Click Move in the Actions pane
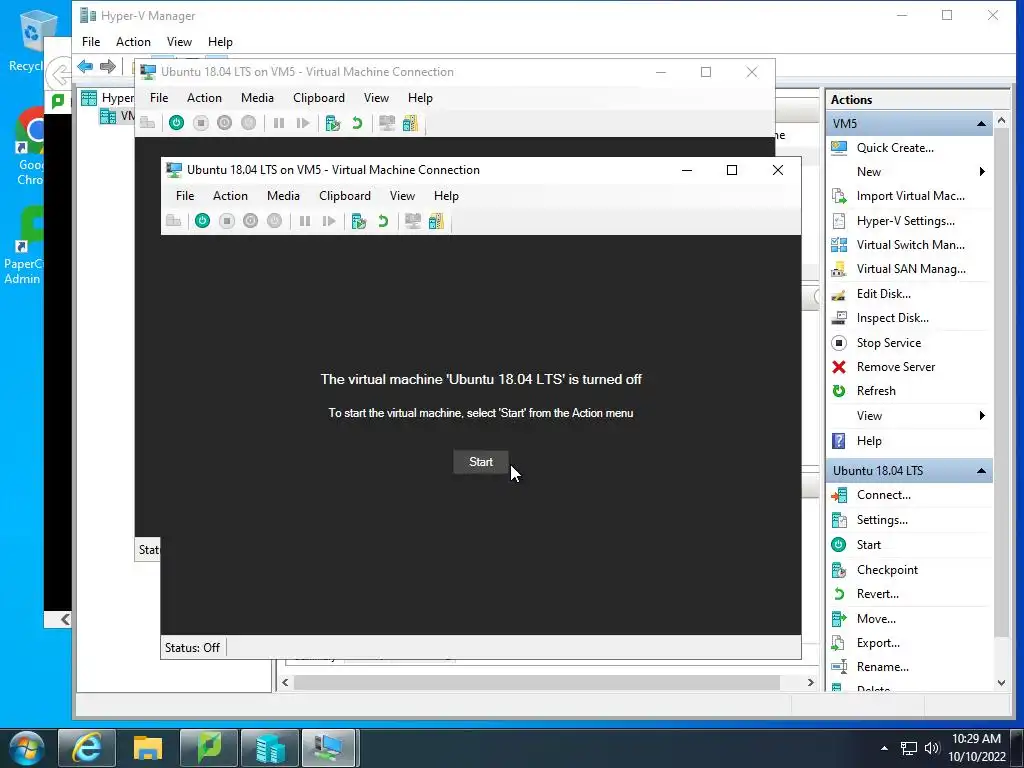 coord(876,618)
